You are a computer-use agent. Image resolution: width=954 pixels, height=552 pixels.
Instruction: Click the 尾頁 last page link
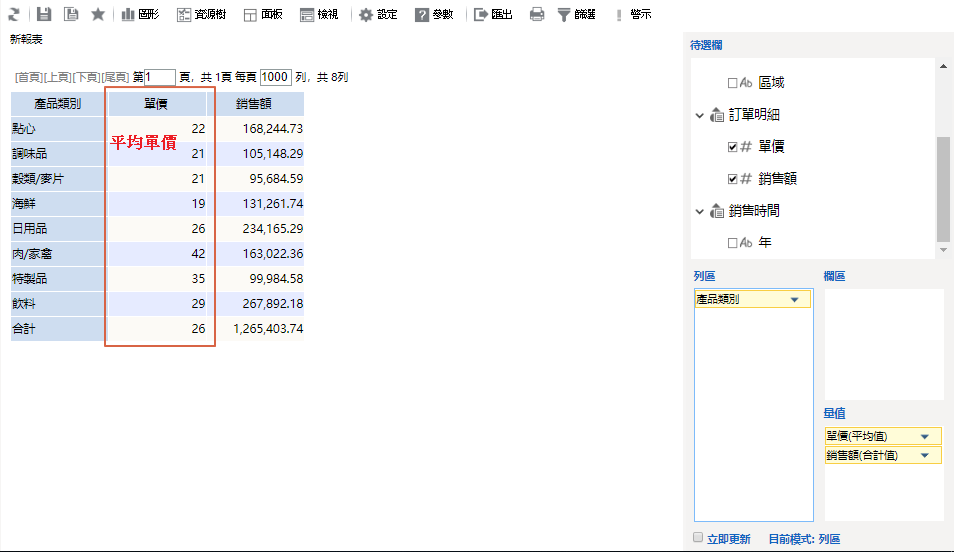115,77
